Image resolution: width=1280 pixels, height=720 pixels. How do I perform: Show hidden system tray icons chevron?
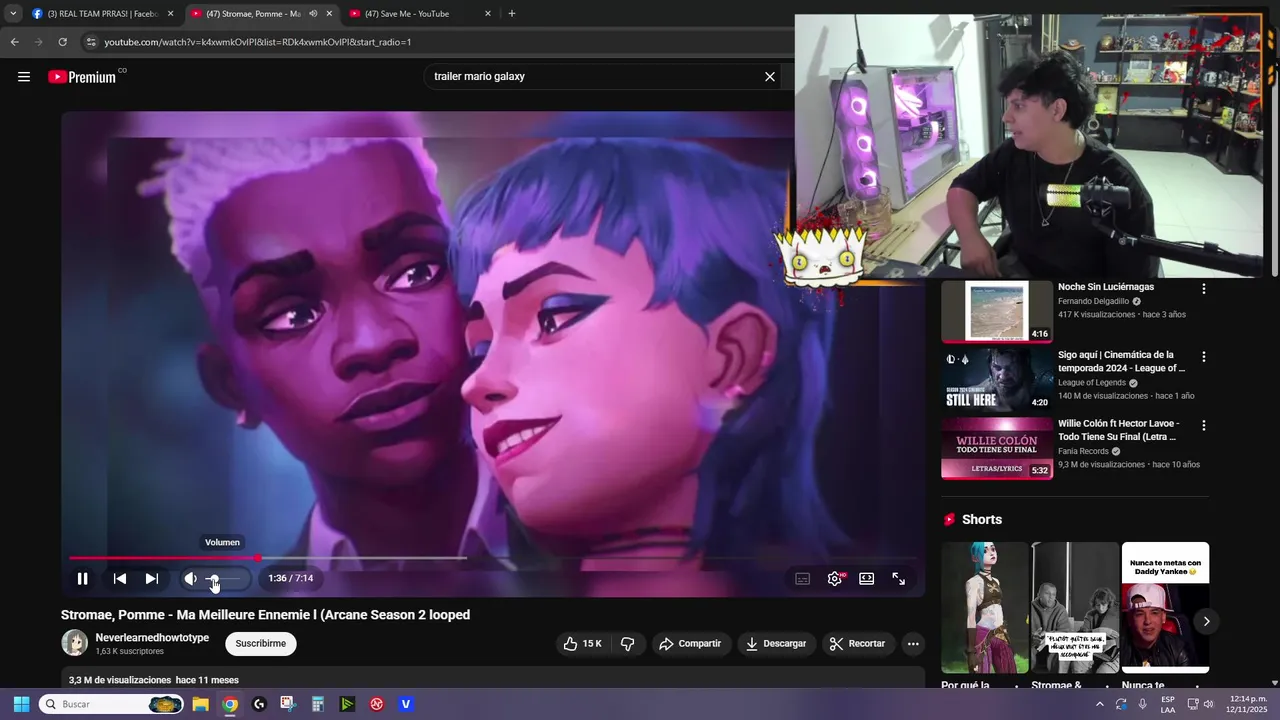(x=1100, y=704)
